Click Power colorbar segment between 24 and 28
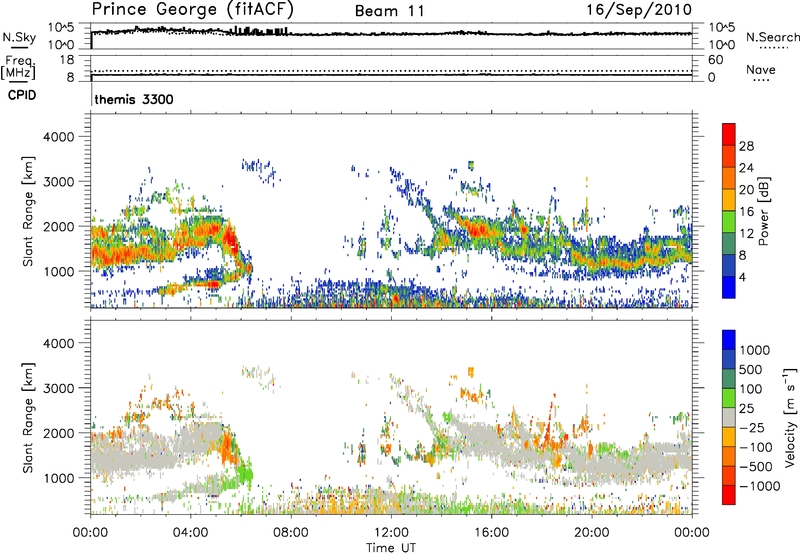 click(729, 156)
